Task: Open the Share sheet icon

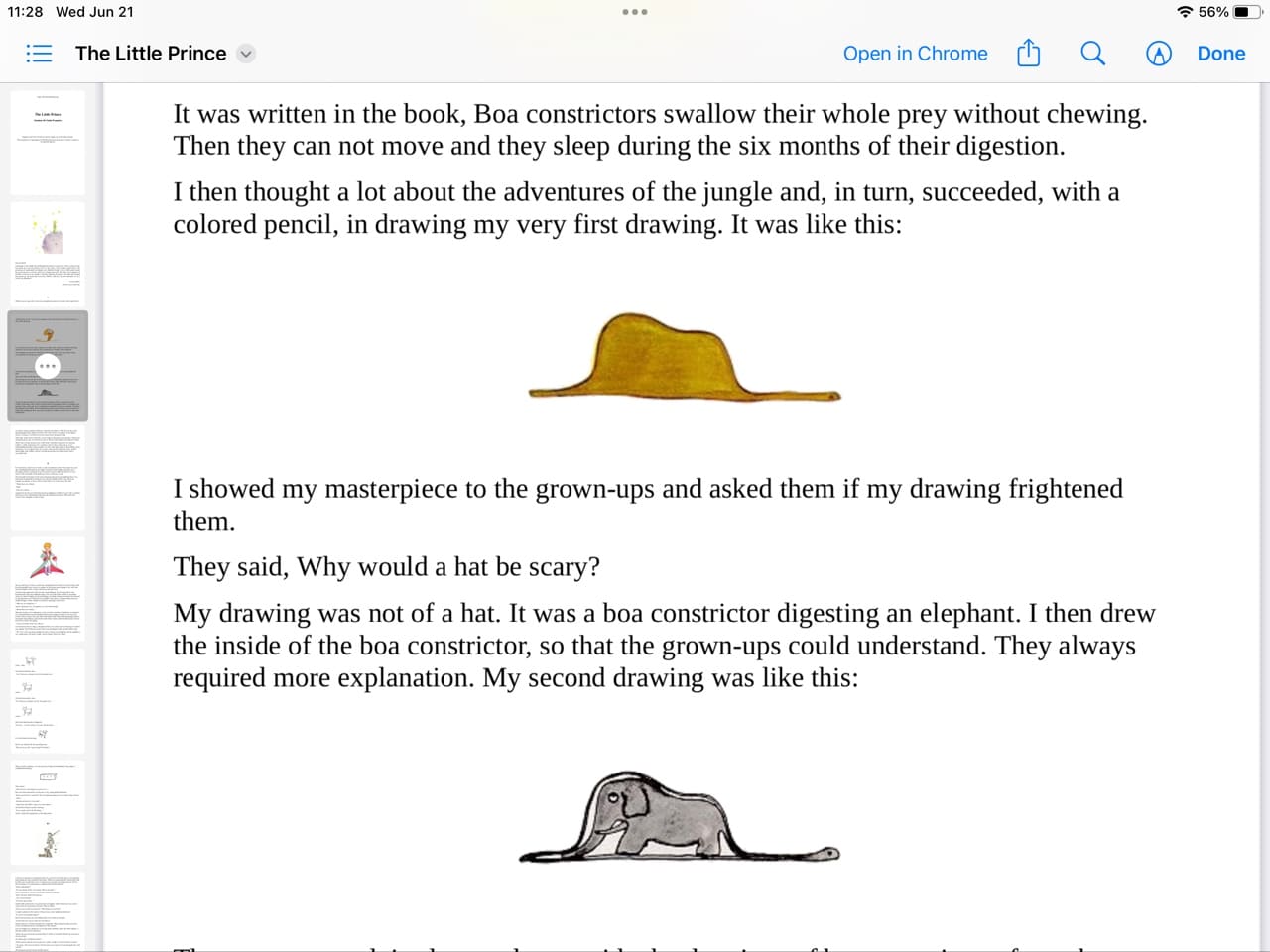Action: tap(1028, 54)
